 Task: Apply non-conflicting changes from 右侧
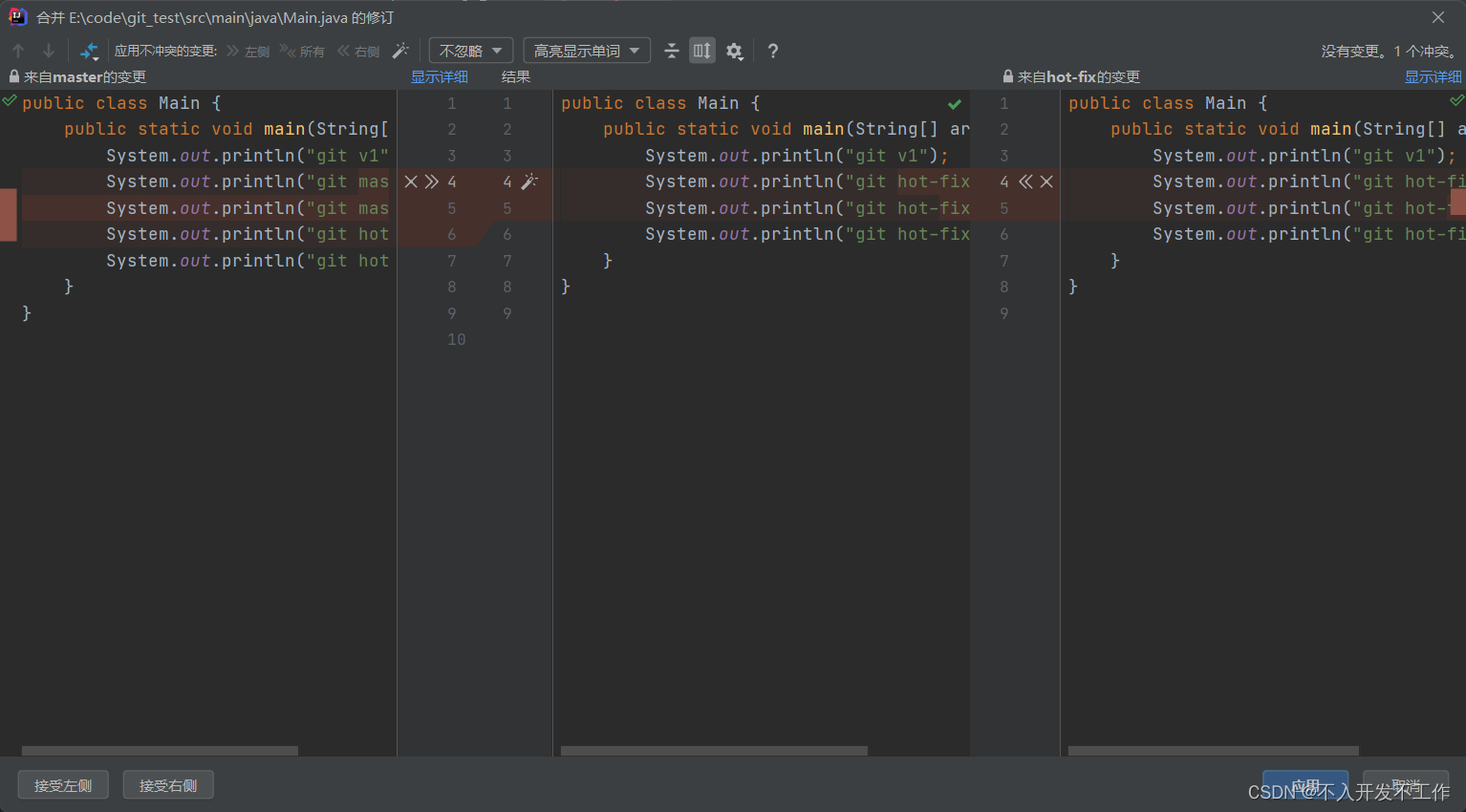(x=359, y=51)
